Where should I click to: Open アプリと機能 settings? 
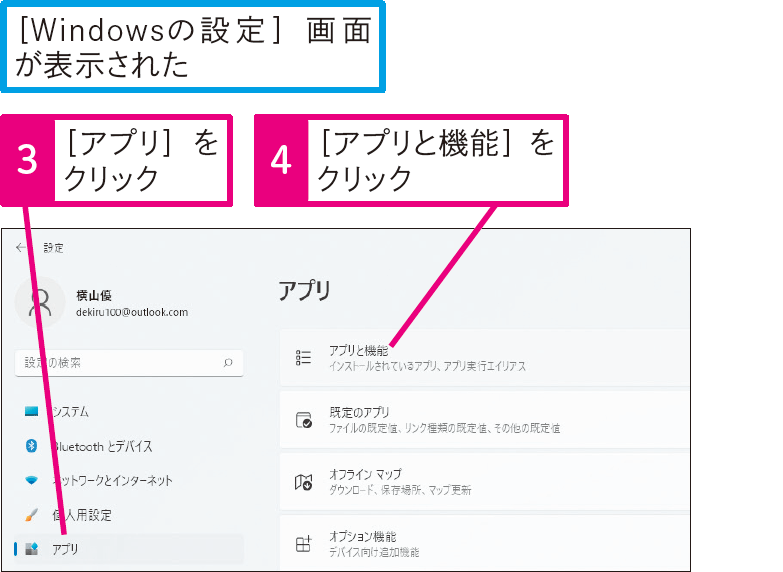[x=485, y=358]
